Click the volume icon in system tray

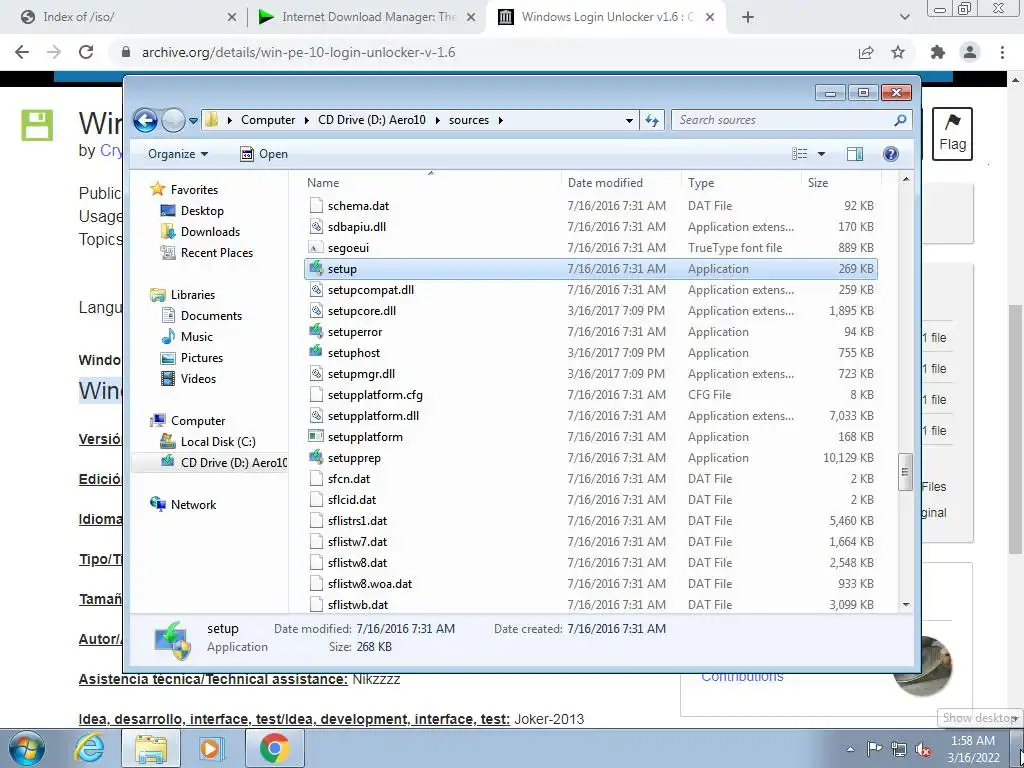(923, 749)
